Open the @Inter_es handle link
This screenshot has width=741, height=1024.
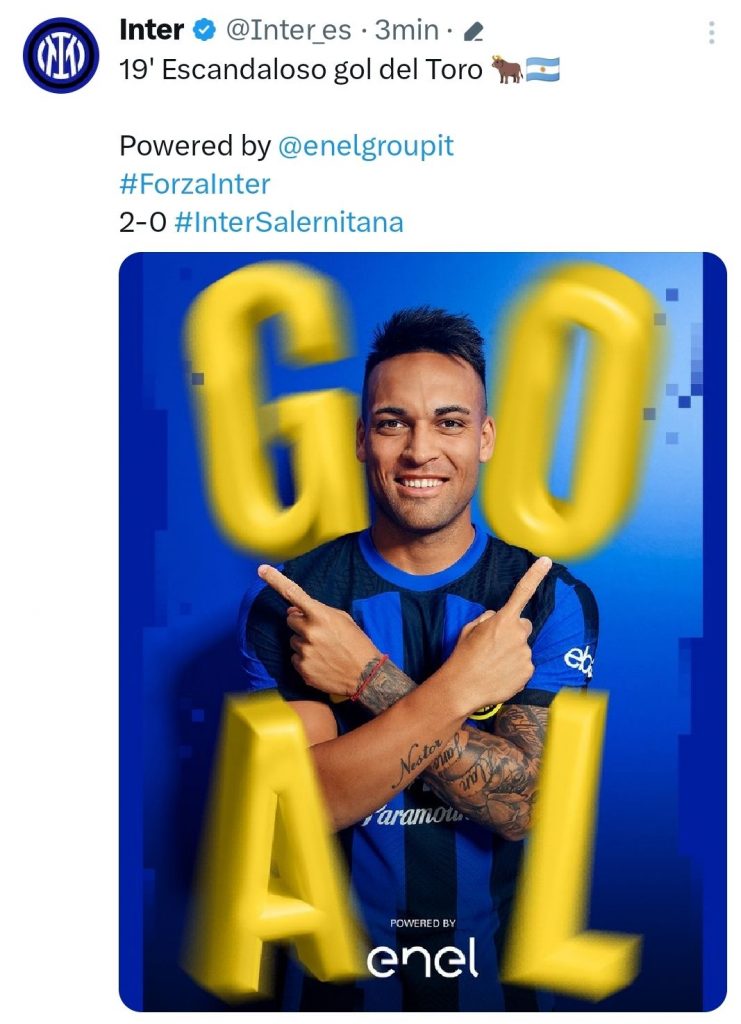288,31
